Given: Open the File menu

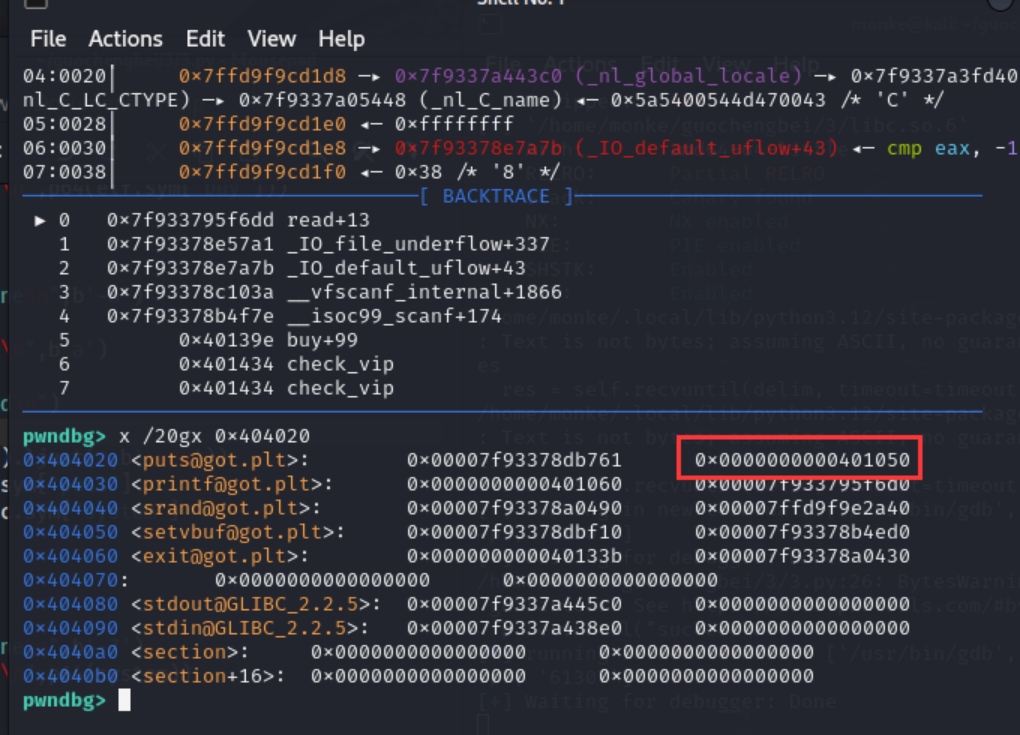Looking at the screenshot, I should pyautogui.click(x=47, y=39).
